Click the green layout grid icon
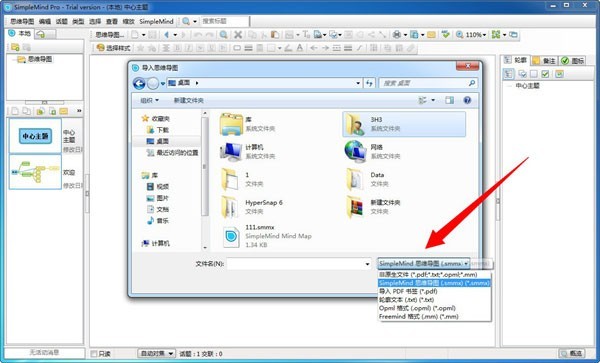This screenshot has height=363, width=600. [x=496, y=35]
